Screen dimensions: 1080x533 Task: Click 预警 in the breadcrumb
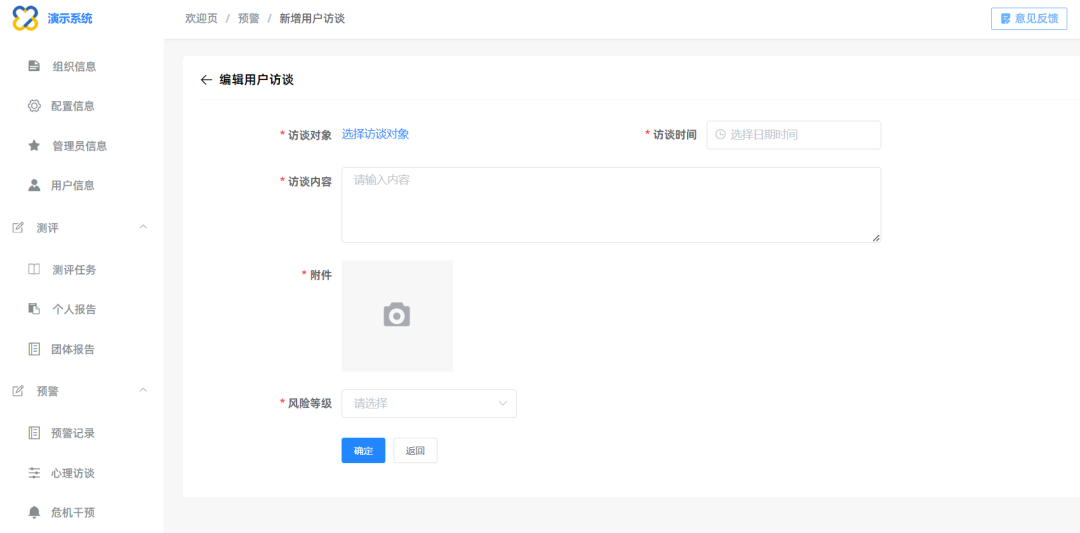(249, 19)
